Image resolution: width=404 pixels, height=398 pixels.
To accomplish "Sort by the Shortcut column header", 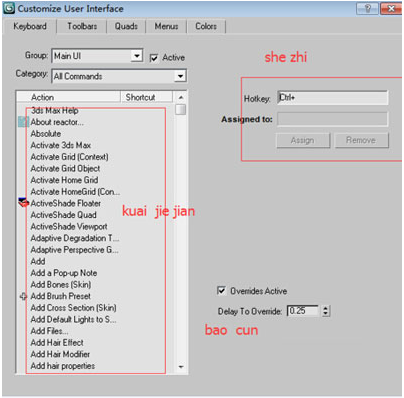I will click(x=146, y=97).
